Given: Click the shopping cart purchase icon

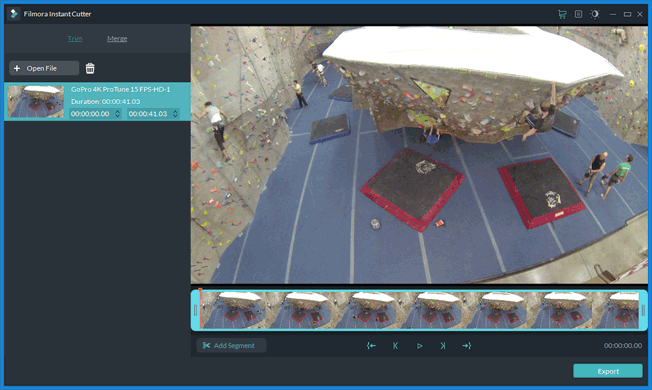Looking at the screenshot, I should click(x=562, y=14).
